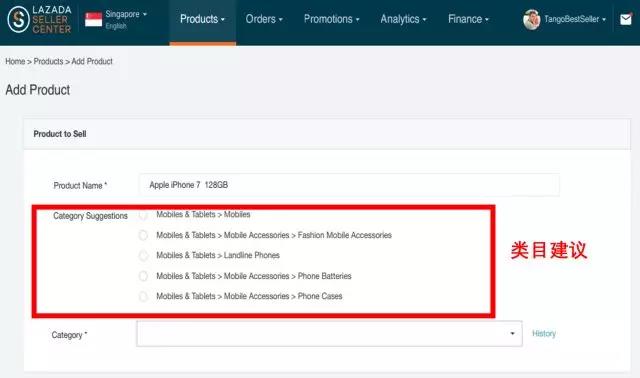Screen dimensions: 640x378
Task: Click the Add Product page heading
Action: click(38, 90)
